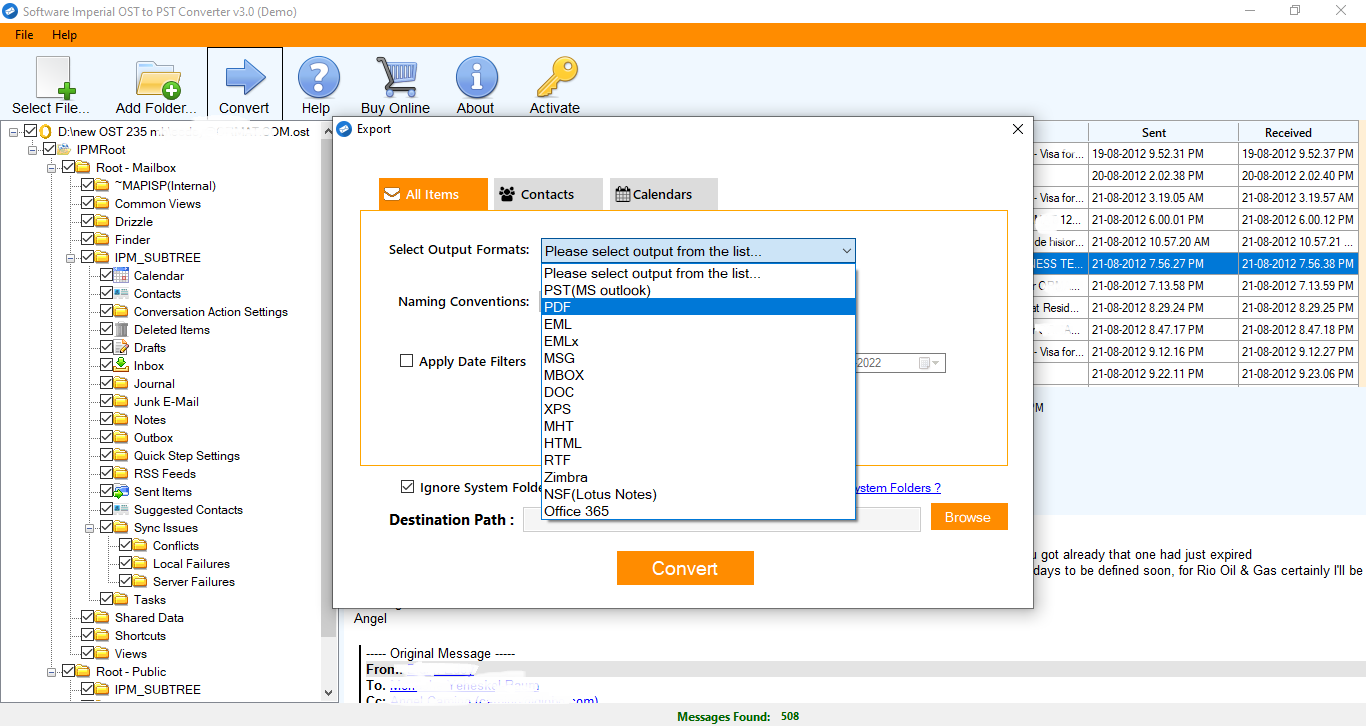Open the Select Output Formats dropdown
Image resolution: width=1370 pixels, height=726 pixels.
click(x=698, y=251)
